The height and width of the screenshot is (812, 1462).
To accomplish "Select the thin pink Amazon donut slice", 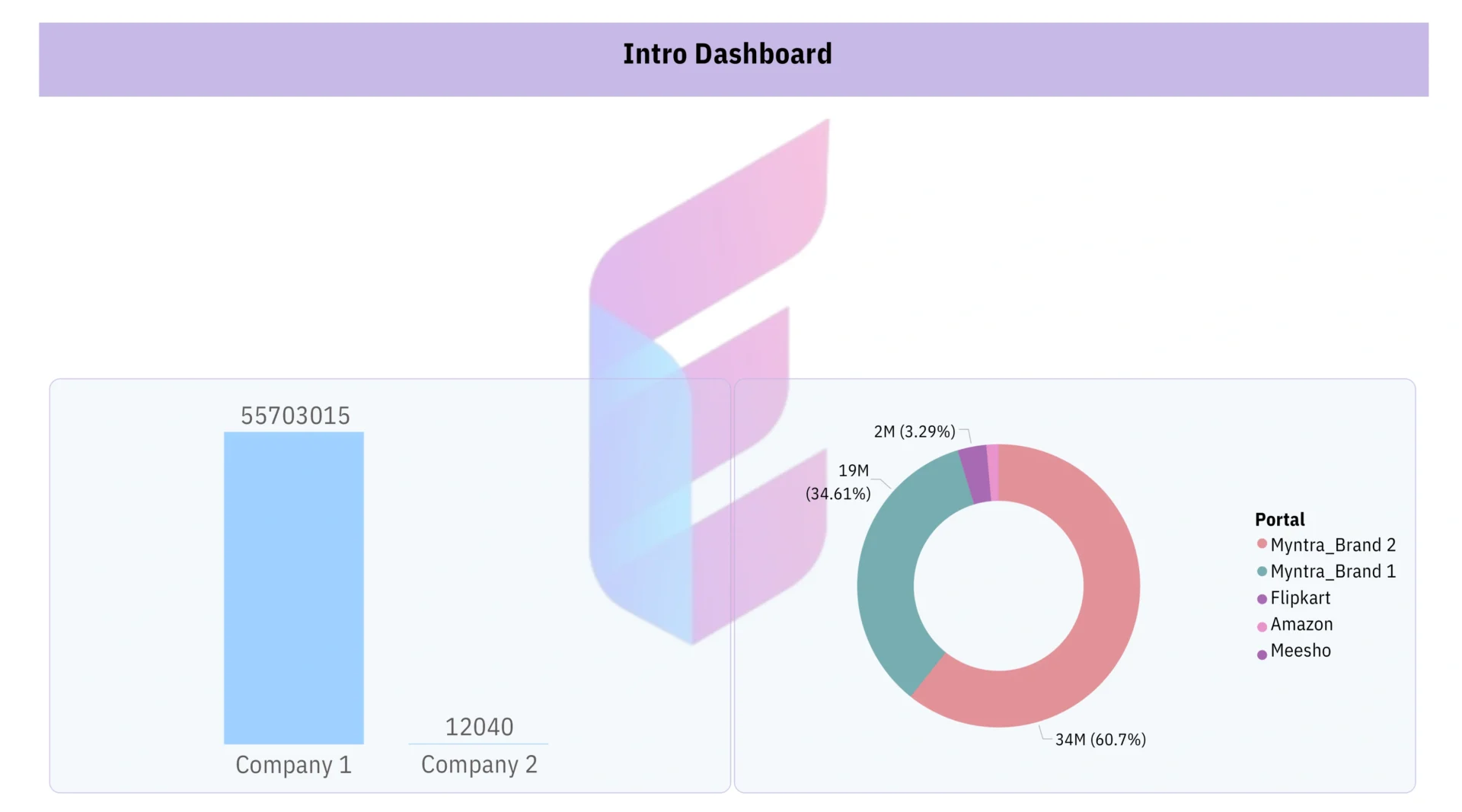I will point(993,472).
